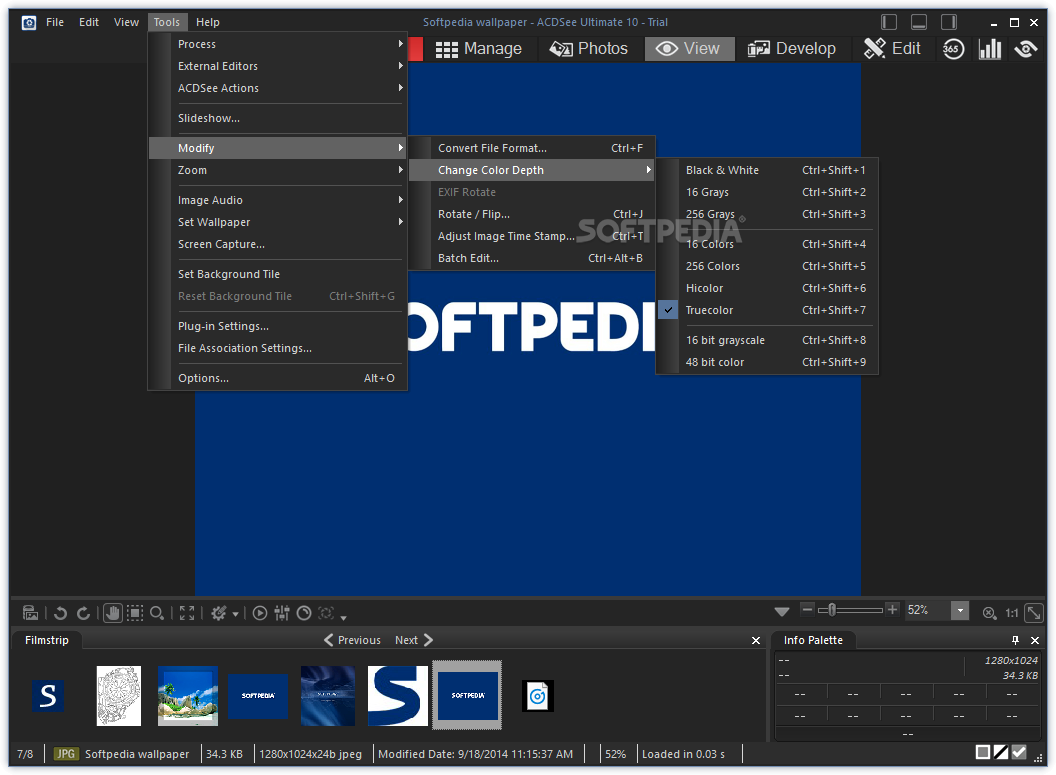Open the tropical beach filmstrip thumbnail

[188, 696]
